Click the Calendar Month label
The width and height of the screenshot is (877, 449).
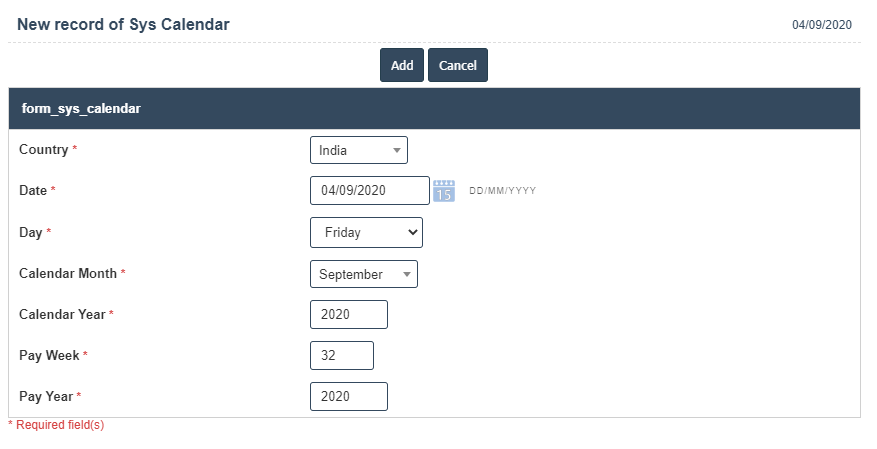68,273
